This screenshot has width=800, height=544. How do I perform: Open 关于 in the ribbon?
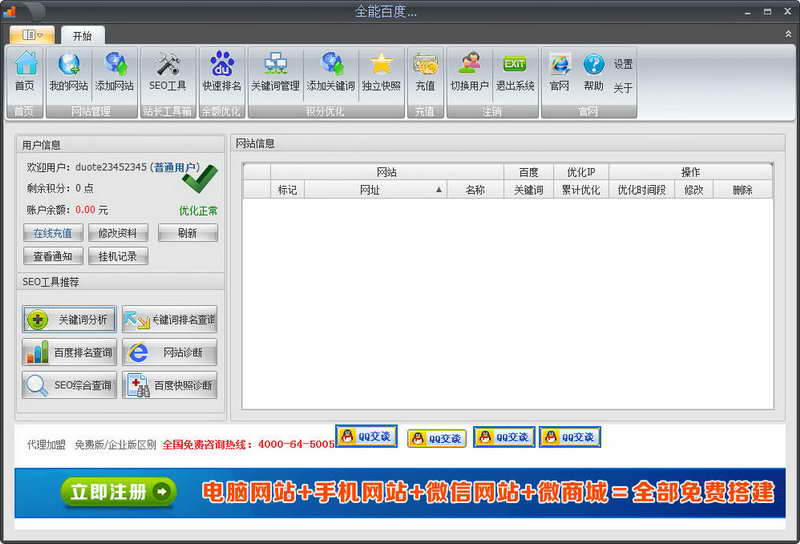pos(623,88)
